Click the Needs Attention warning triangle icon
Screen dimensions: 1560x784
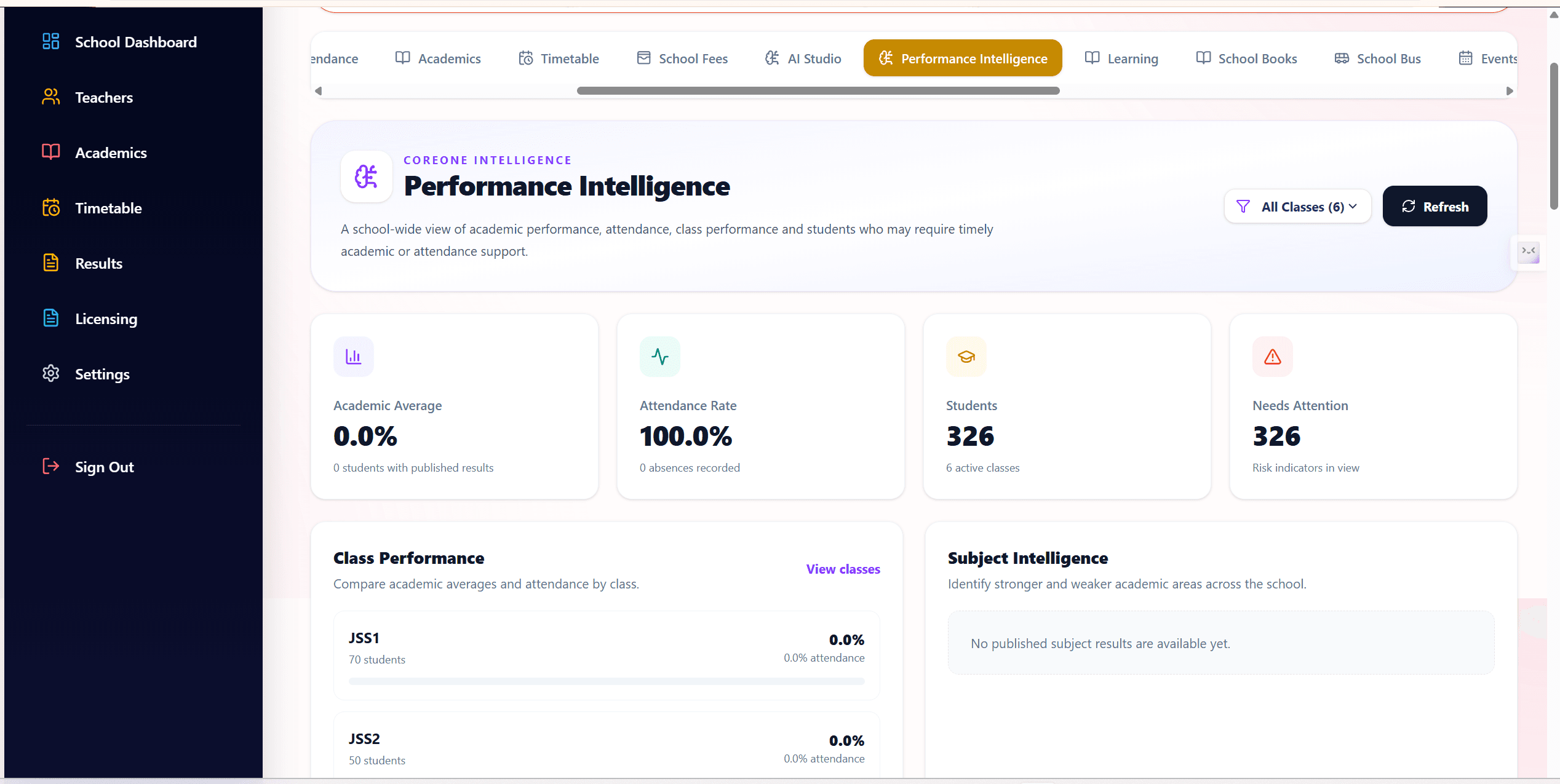click(x=1272, y=357)
